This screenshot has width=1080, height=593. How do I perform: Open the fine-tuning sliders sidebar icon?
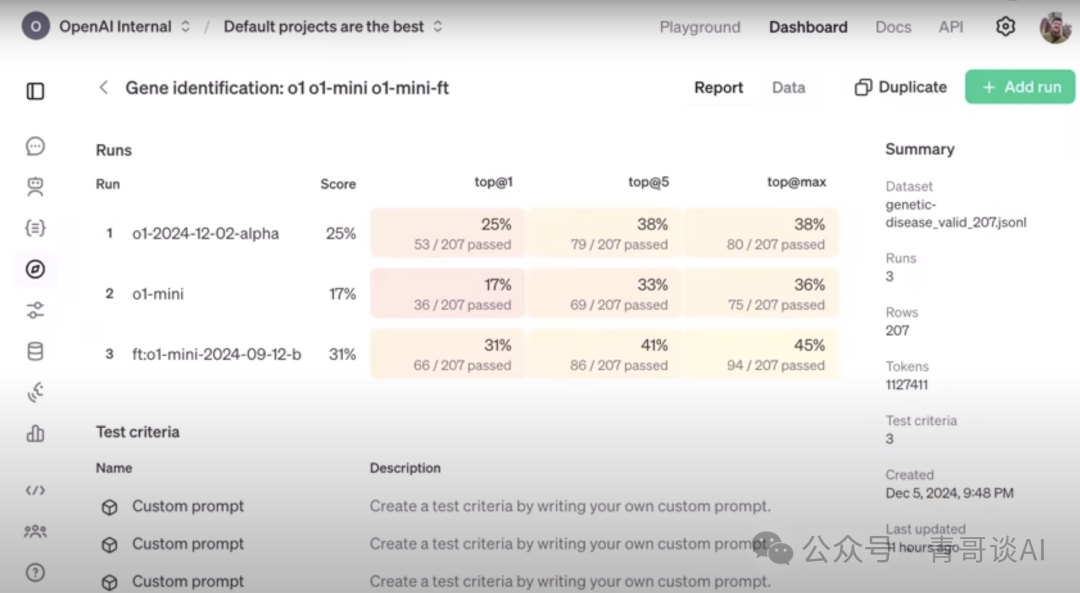pyautogui.click(x=35, y=310)
